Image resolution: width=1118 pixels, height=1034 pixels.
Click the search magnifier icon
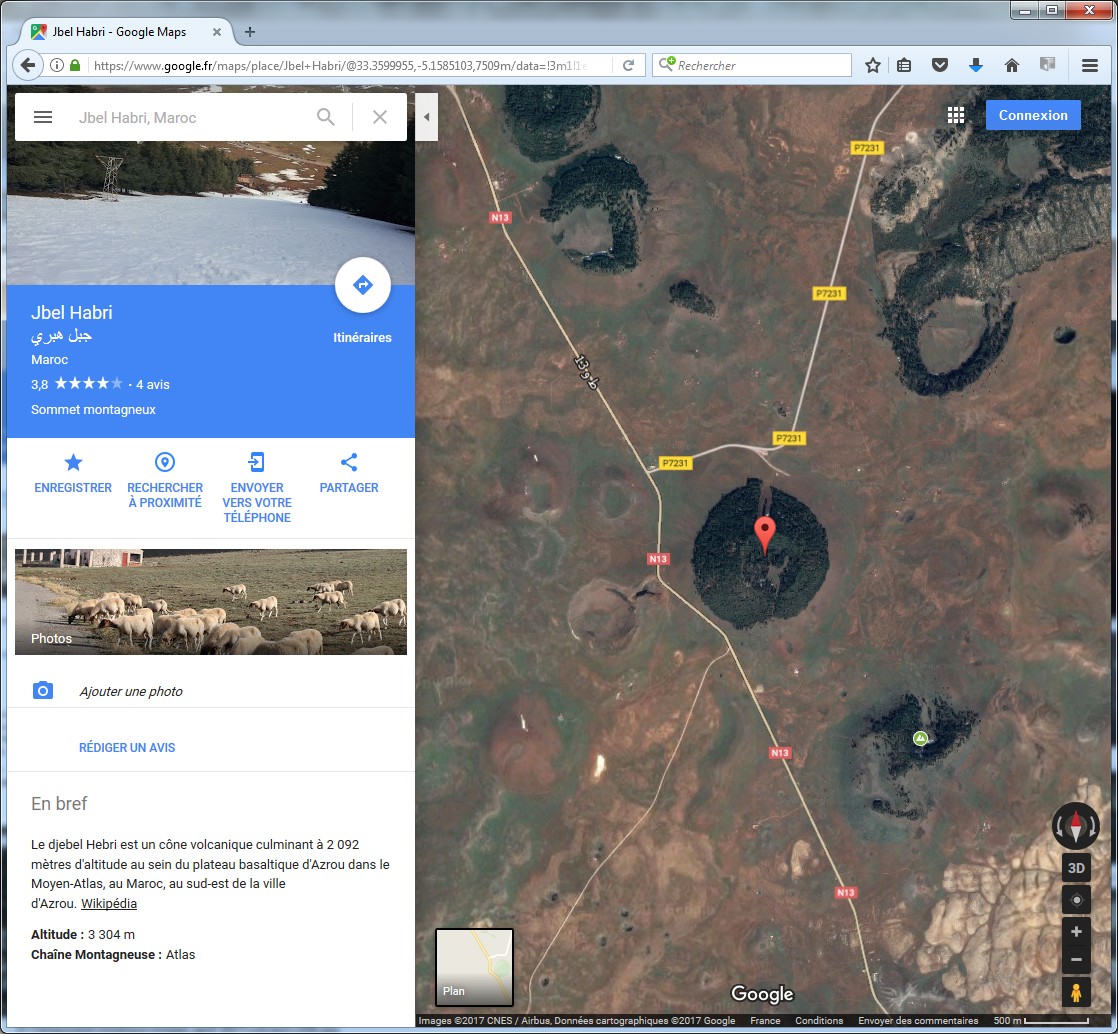pyautogui.click(x=326, y=117)
